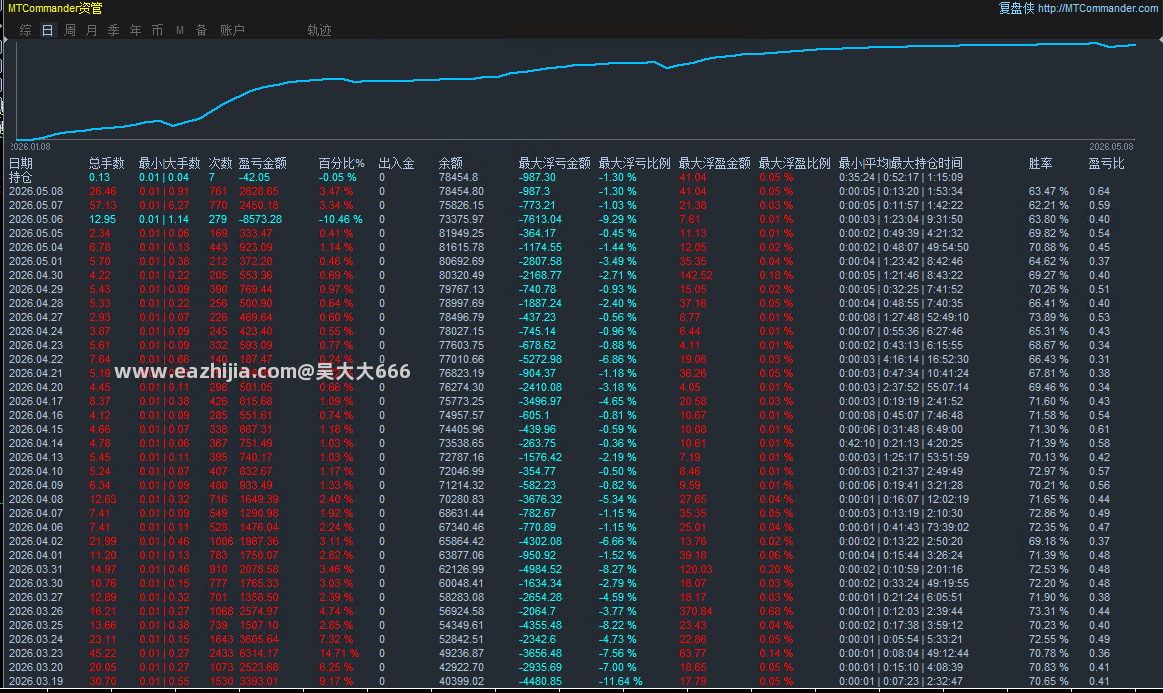Click the 出入金 column header
Viewport: 1163px width, 693px height.
397,163
